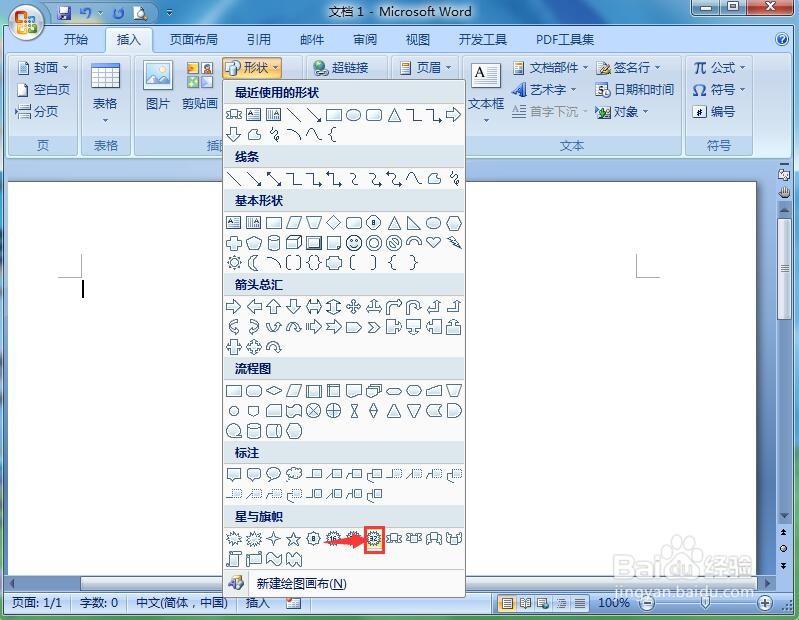The image size is (799, 620).
Task: Select the explosion 1 shape
Action: click(234, 538)
